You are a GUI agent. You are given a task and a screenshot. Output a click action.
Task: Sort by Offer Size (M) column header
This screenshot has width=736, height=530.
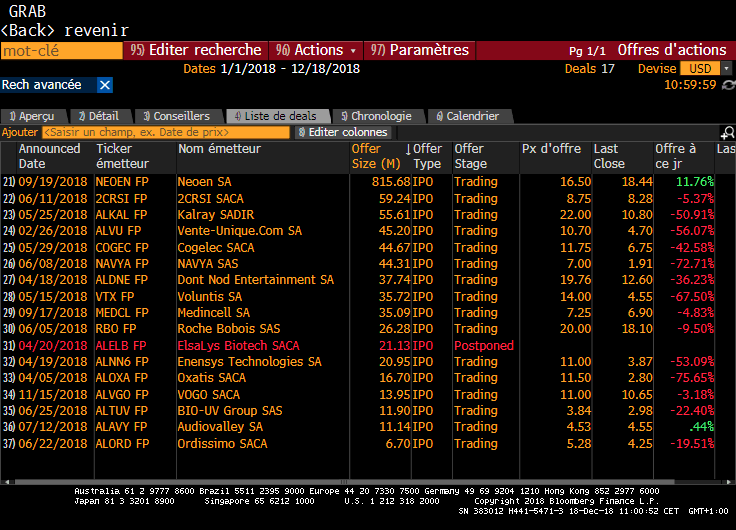click(380, 156)
